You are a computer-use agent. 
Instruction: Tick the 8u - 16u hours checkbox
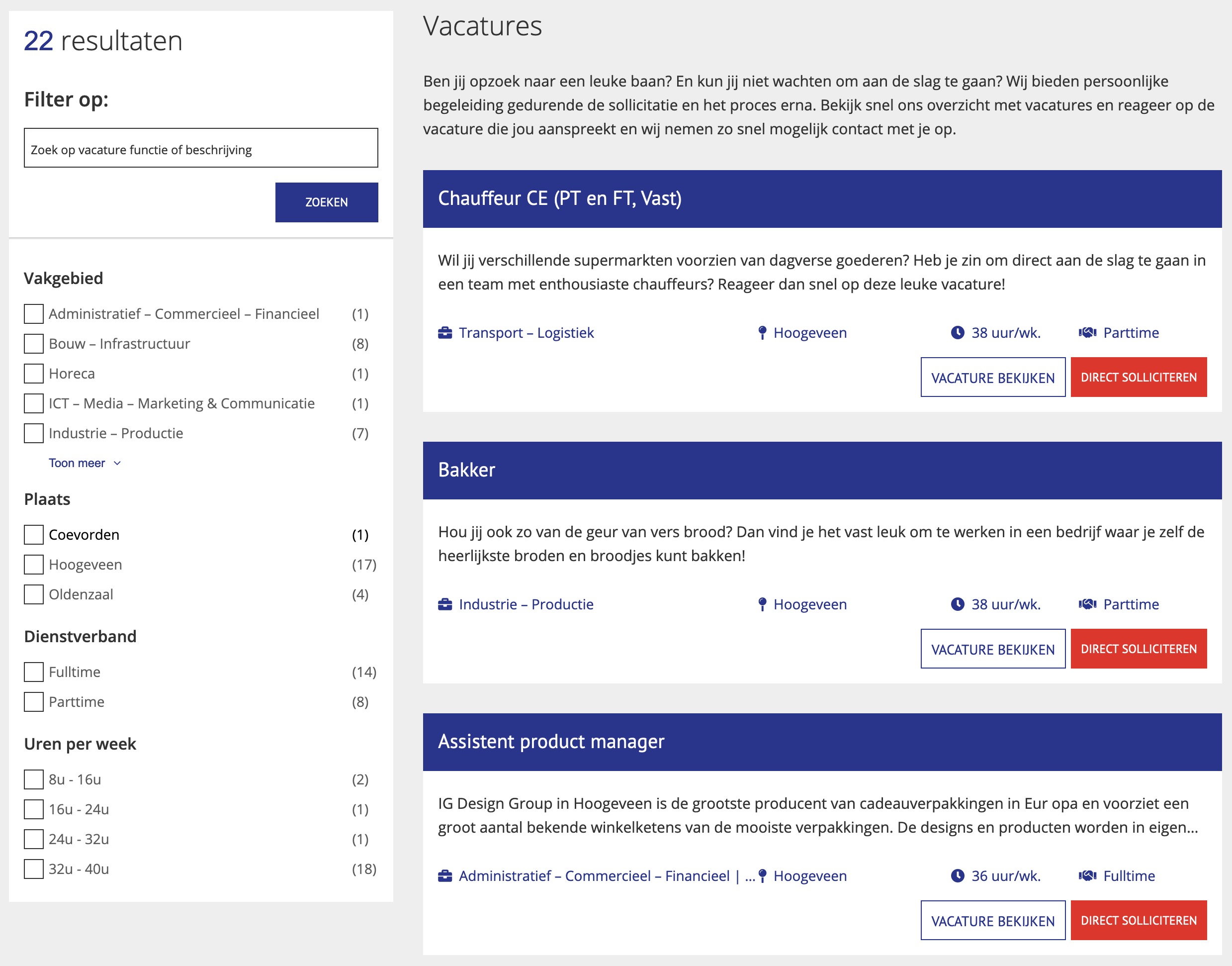(34, 779)
